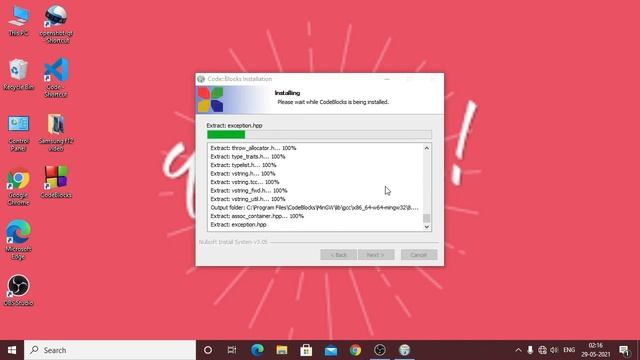Select the 'Extract: vstring.tcc... 100%' log line

[245, 182]
